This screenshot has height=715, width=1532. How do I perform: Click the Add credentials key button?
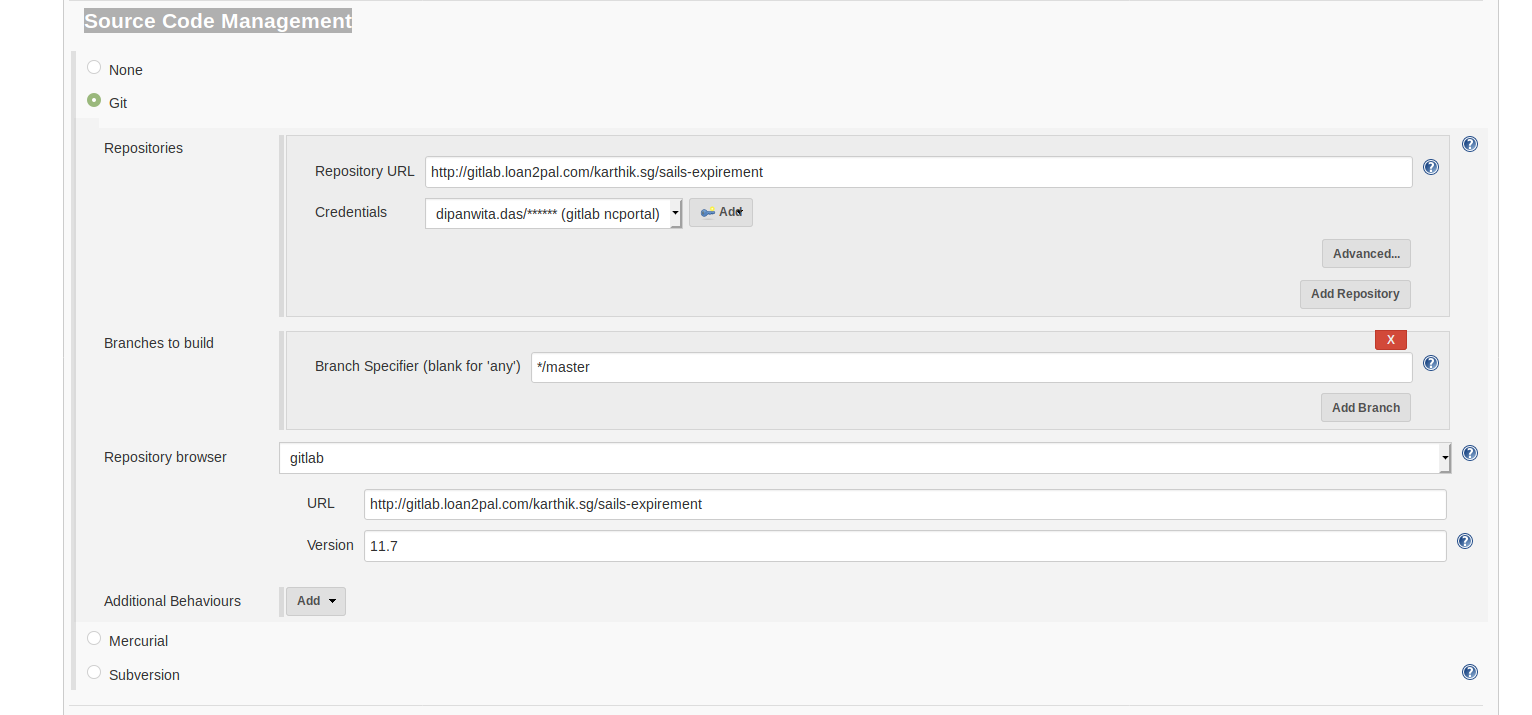(720, 213)
